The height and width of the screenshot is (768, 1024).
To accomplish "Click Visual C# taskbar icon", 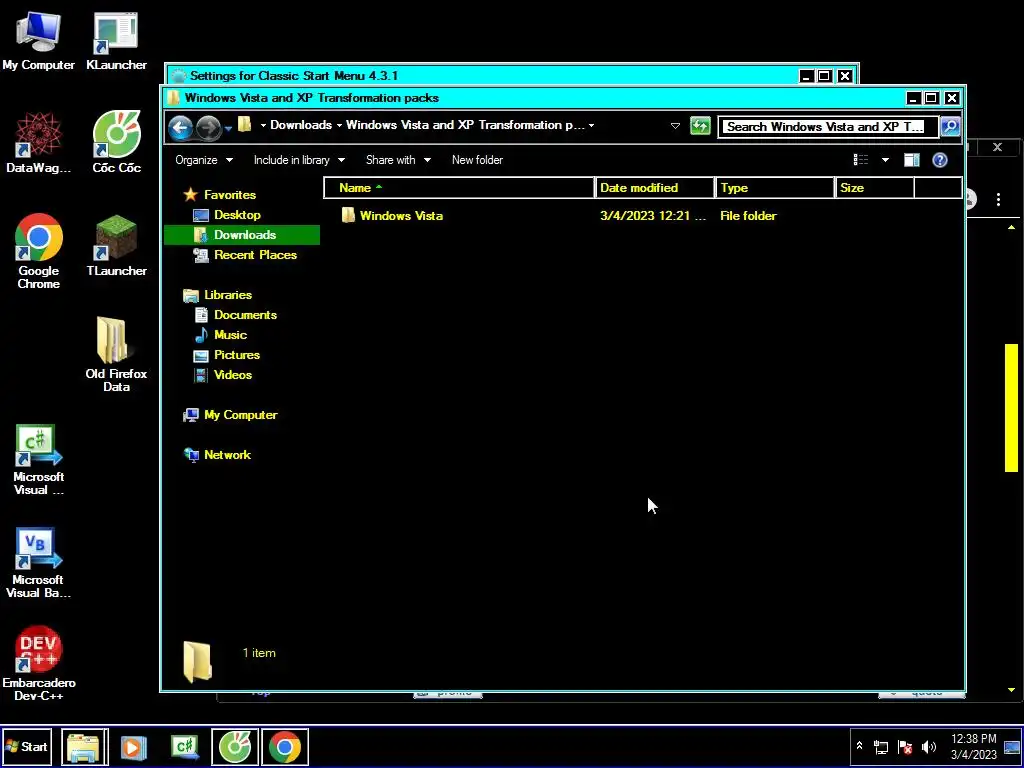I will (185, 747).
